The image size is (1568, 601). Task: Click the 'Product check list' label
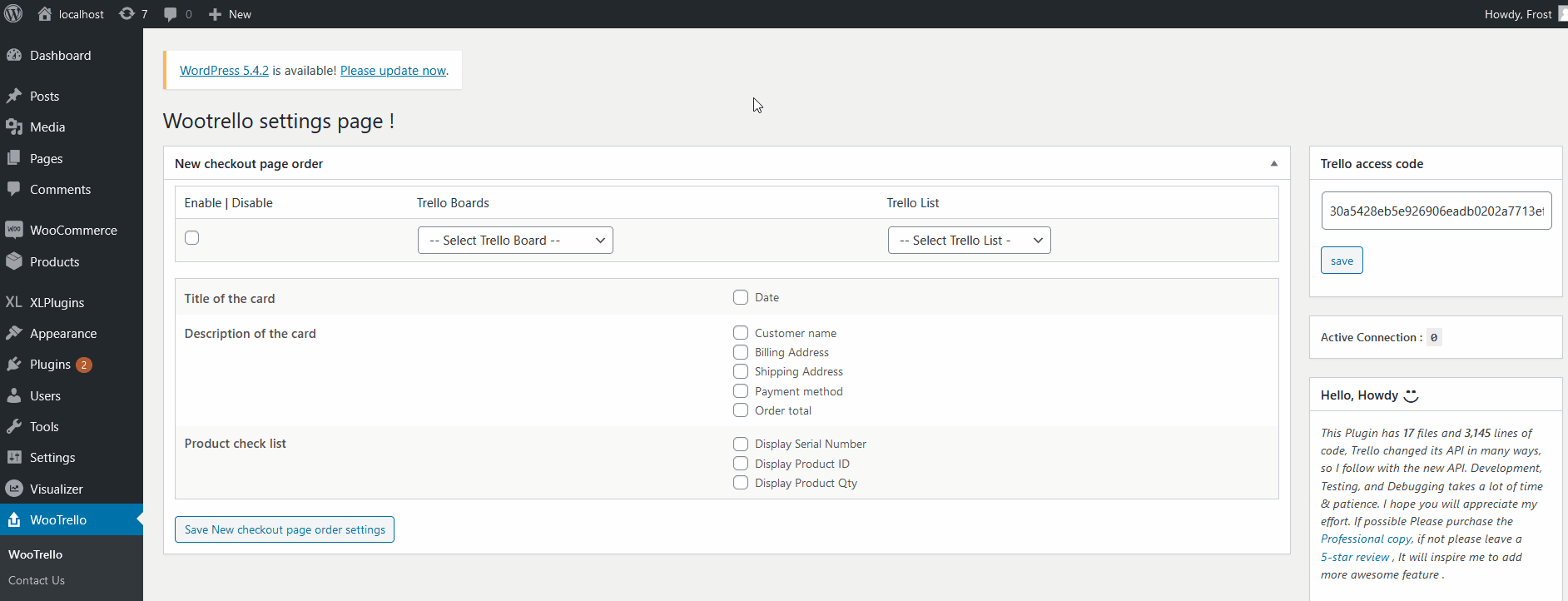(236, 444)
